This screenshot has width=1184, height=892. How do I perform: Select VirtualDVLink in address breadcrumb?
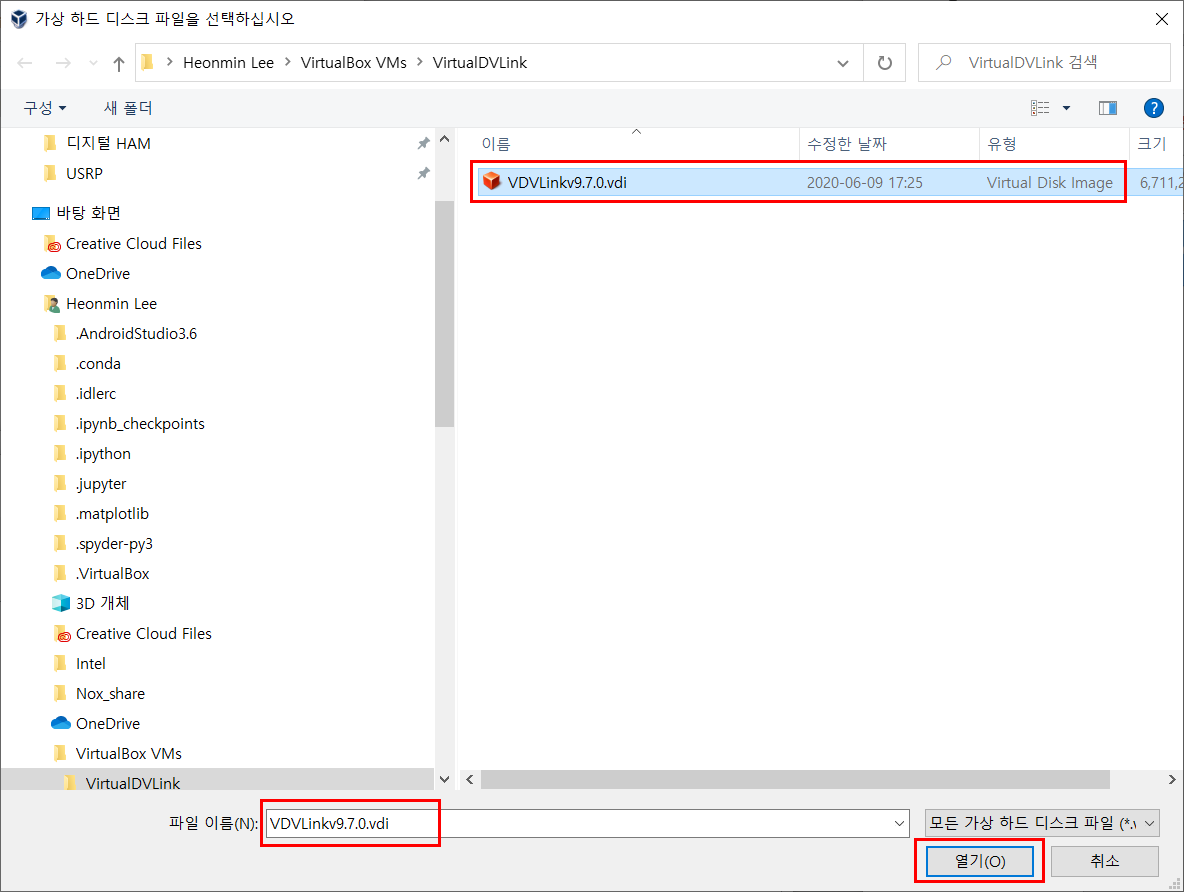coord(479,63)
